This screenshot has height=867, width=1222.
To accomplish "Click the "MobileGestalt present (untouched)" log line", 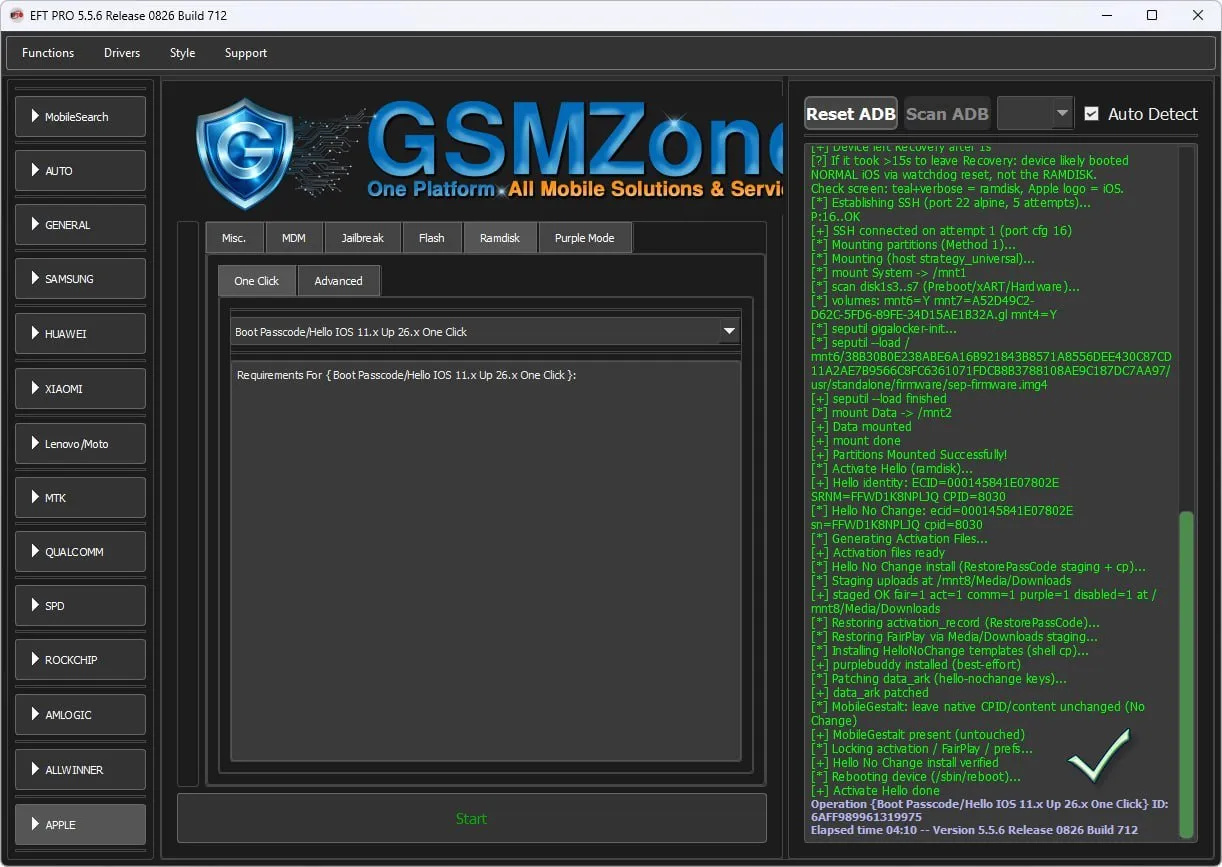I will pos(918,734).
